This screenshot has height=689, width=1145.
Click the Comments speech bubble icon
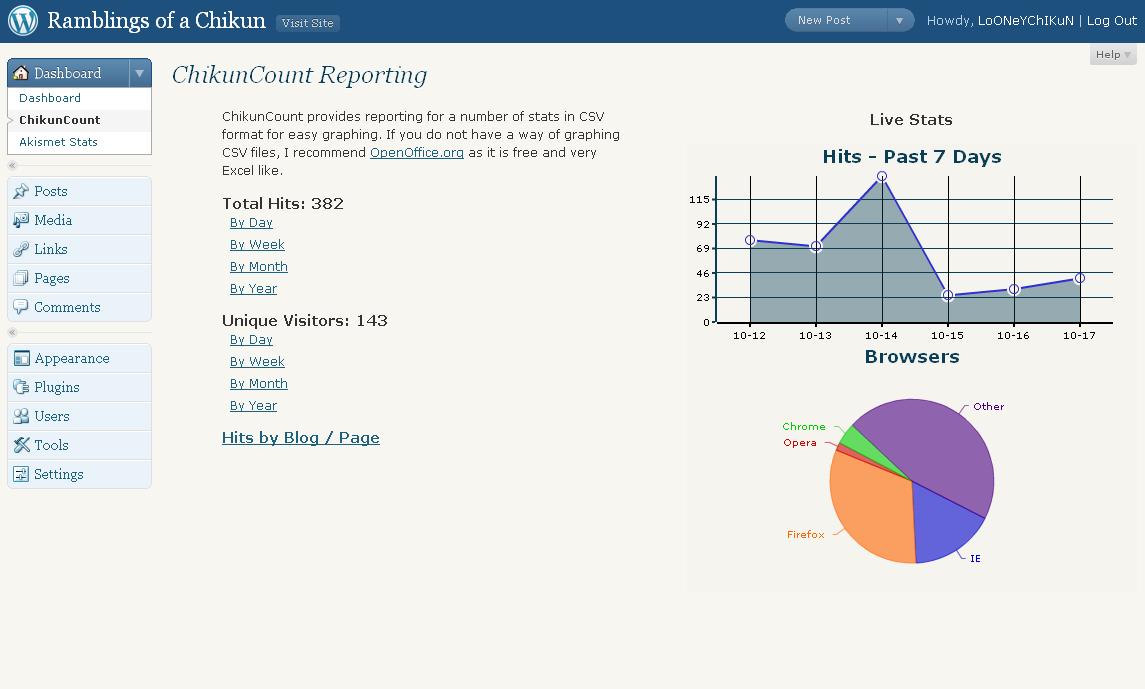pyautogui.click(x=21, y=307)
